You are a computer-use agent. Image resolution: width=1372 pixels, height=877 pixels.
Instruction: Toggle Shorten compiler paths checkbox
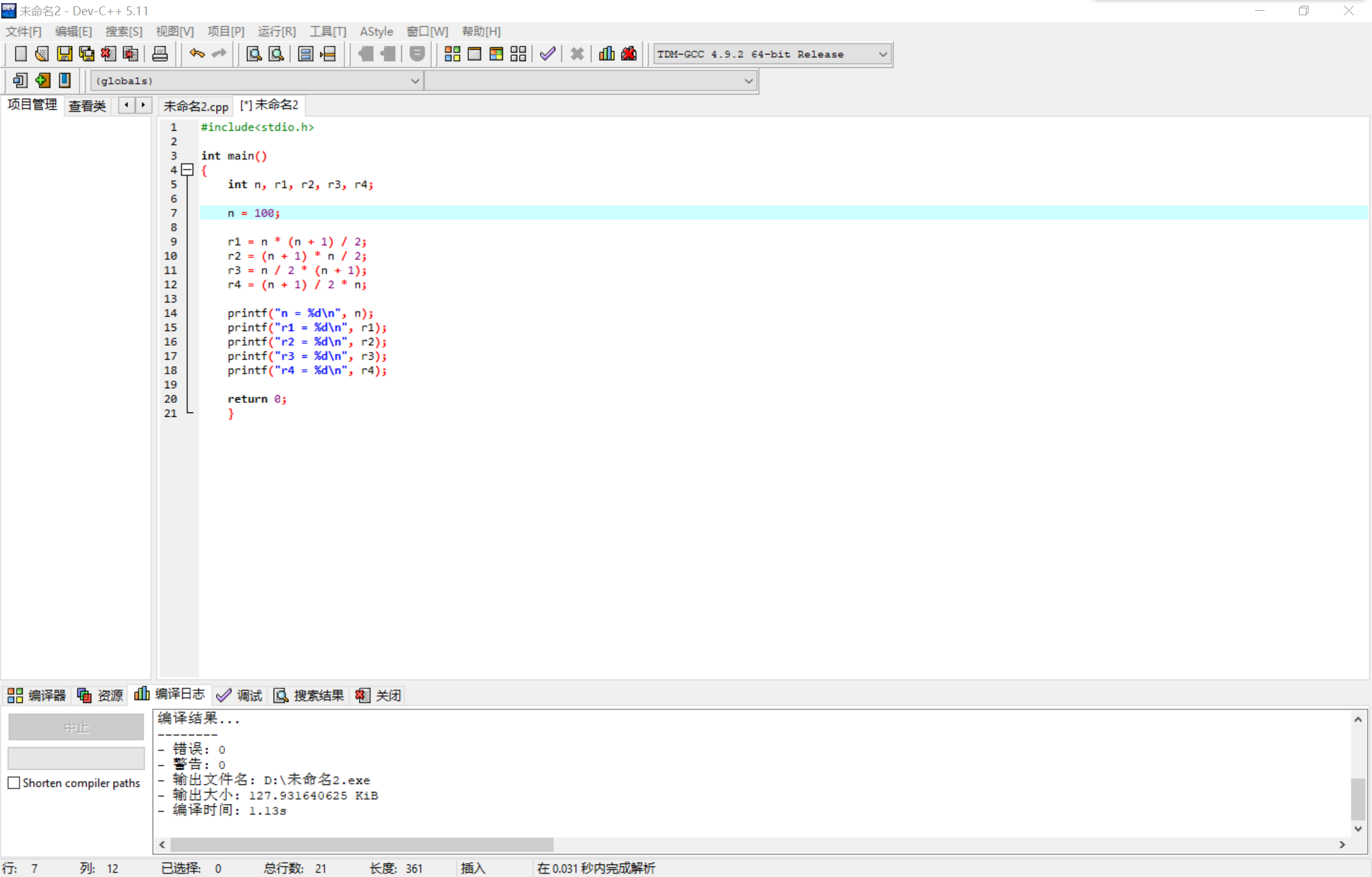(x=14, y=783)
